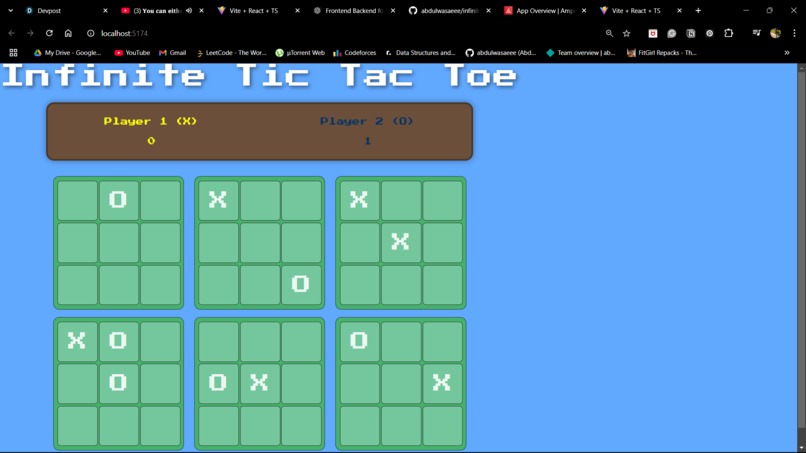The width and height of the screenshot is (806, 453).
Task: Open Data Structures and... bookmark
Action: tap(420, 52)
